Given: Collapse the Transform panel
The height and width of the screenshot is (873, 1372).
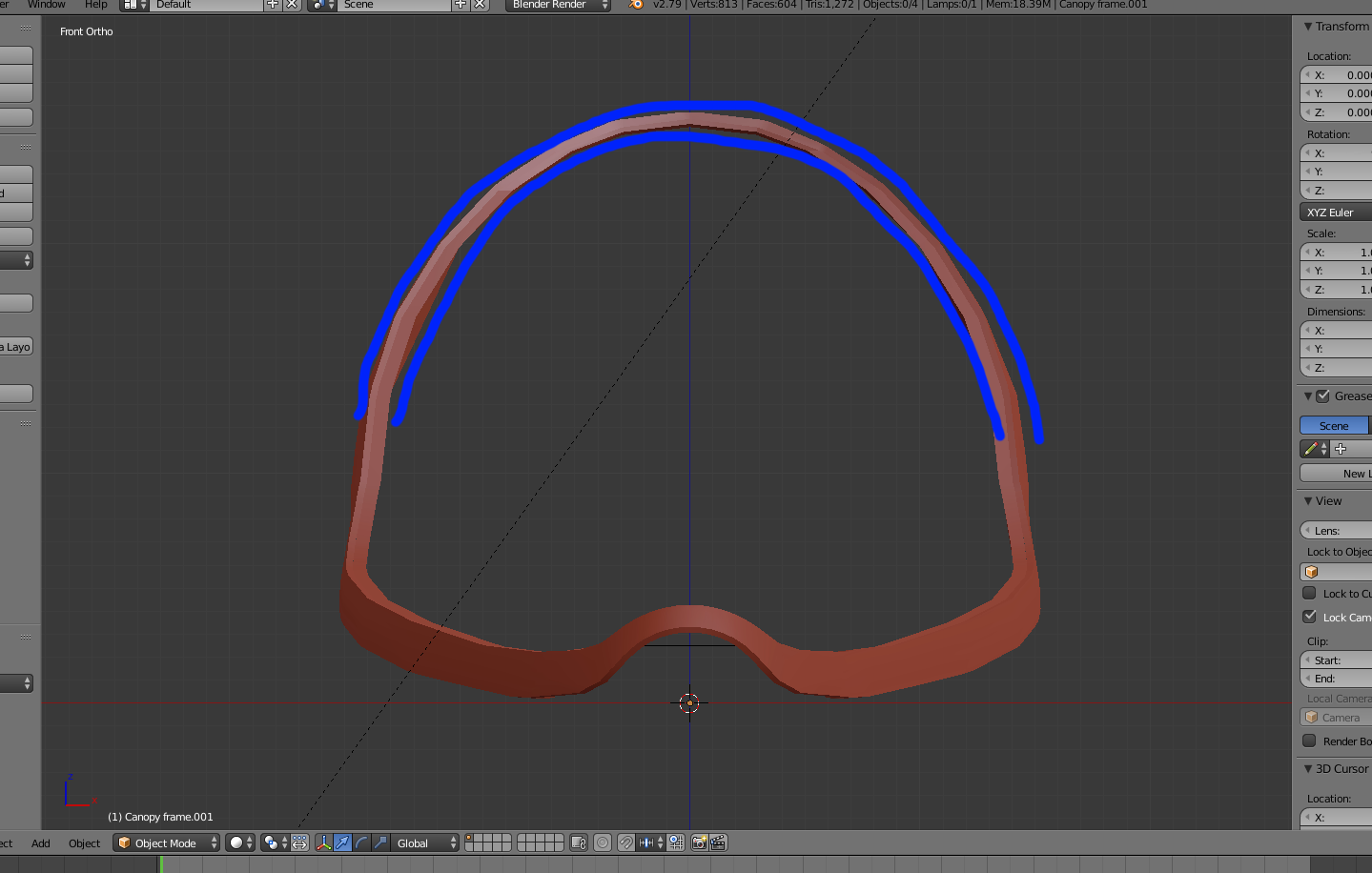Looking at the screenshot, I should pos(1308,27).
